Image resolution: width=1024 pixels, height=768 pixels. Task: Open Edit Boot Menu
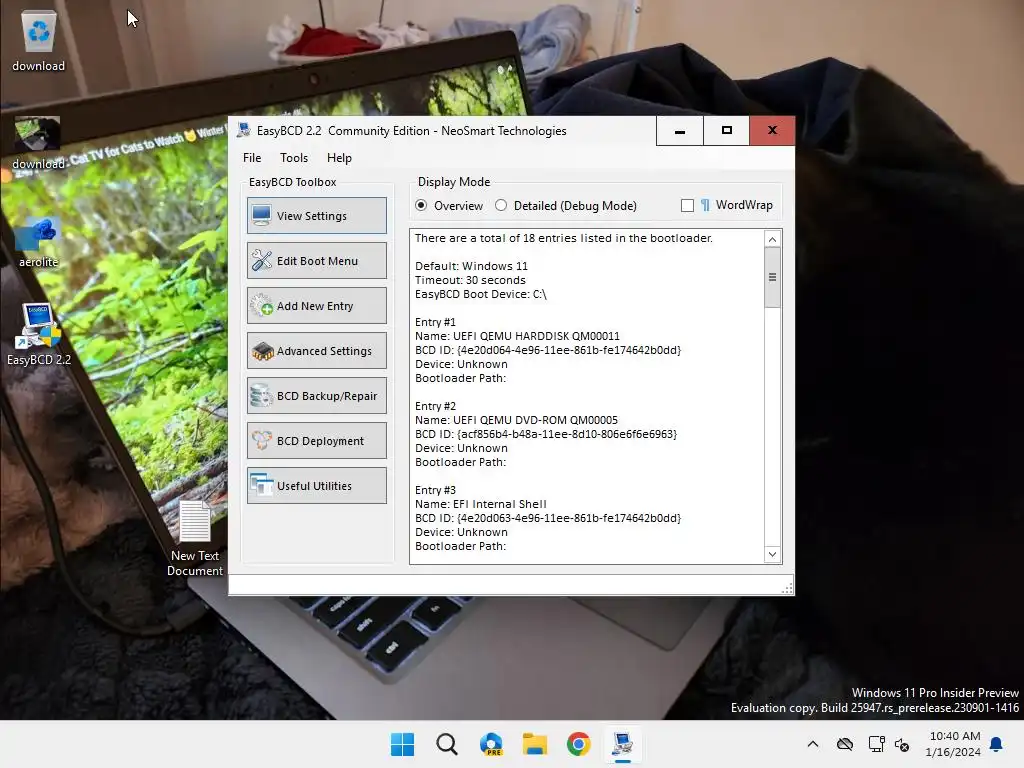tap(317, 261)
